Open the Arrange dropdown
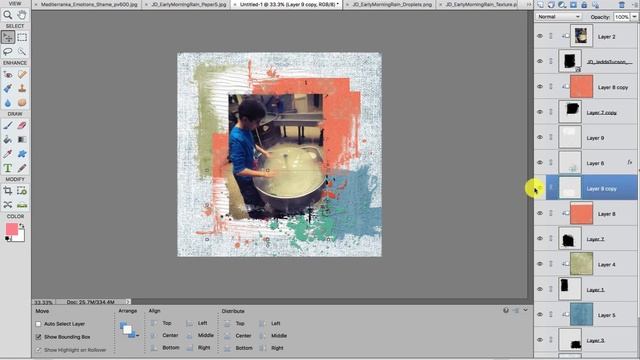 pos(129,329)
